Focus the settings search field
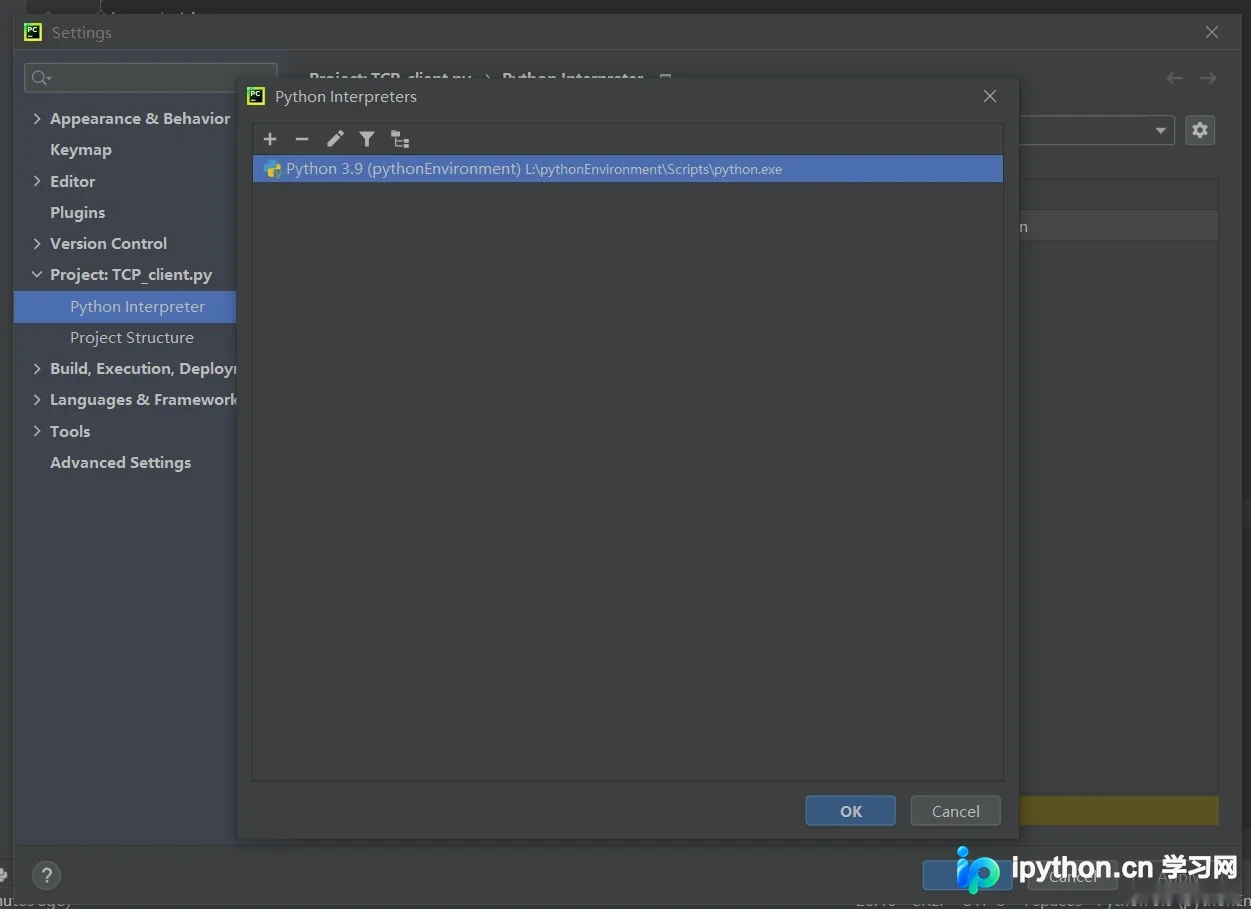This screenshot has height=909, width=1251. tap(151, 78)
